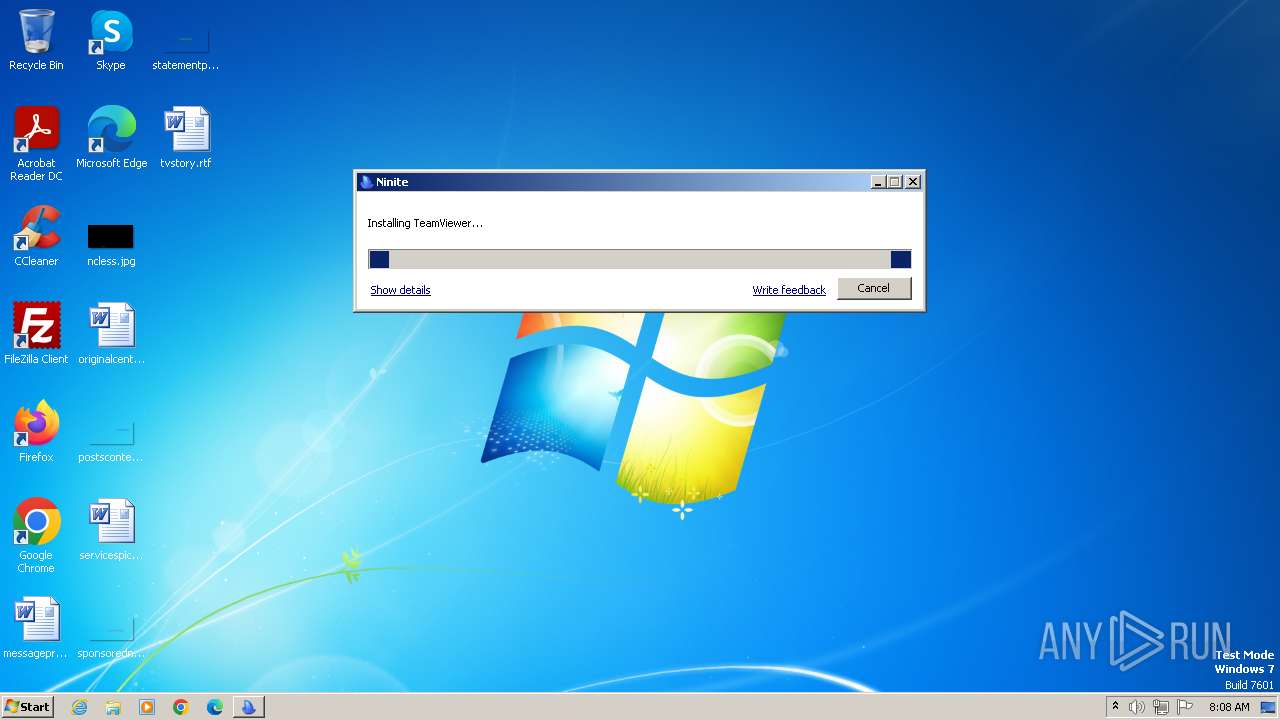Open the Write feedback link
Viewport: 1280px width, 720px height.
789,290
